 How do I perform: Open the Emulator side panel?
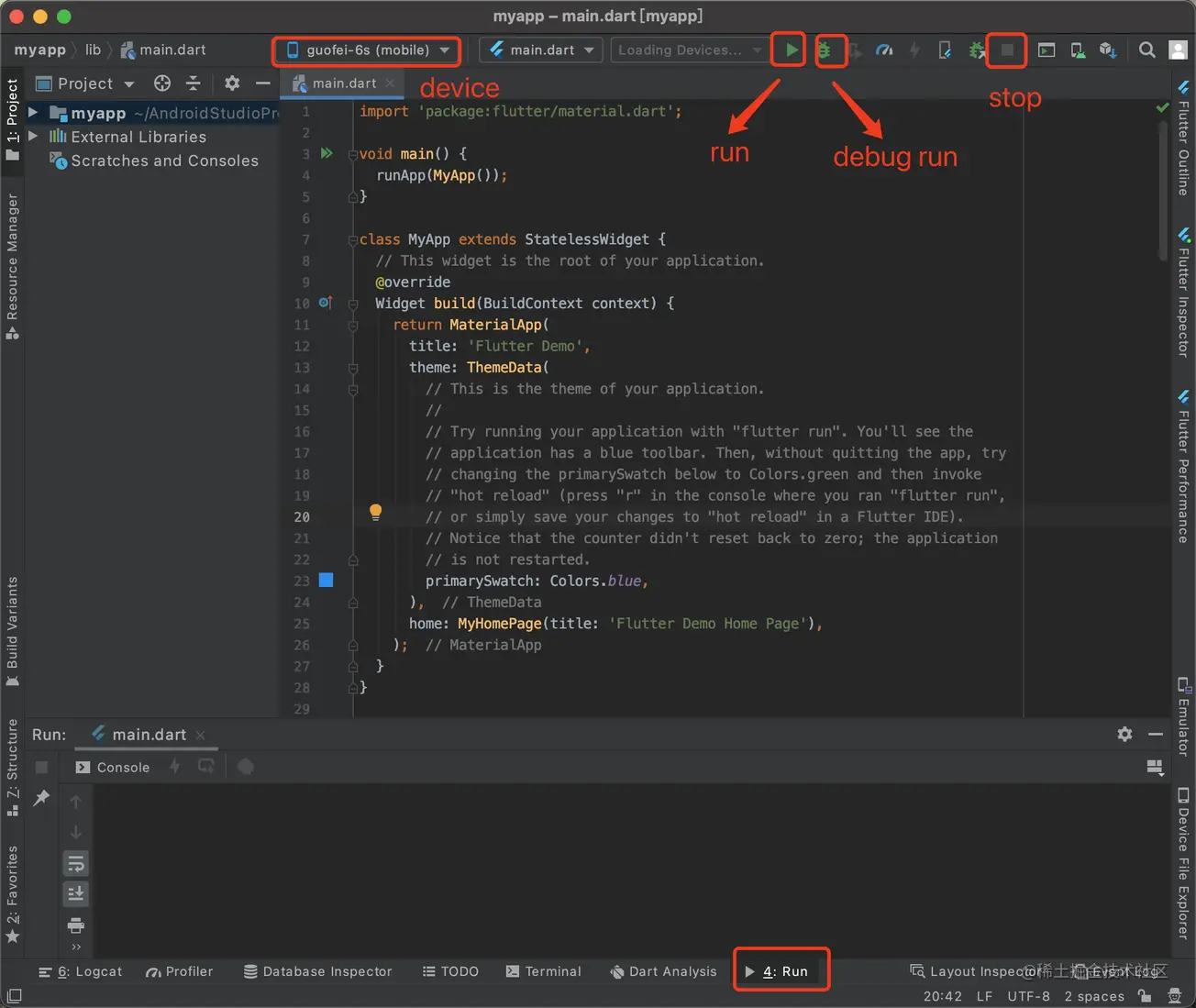(1183, 717)
